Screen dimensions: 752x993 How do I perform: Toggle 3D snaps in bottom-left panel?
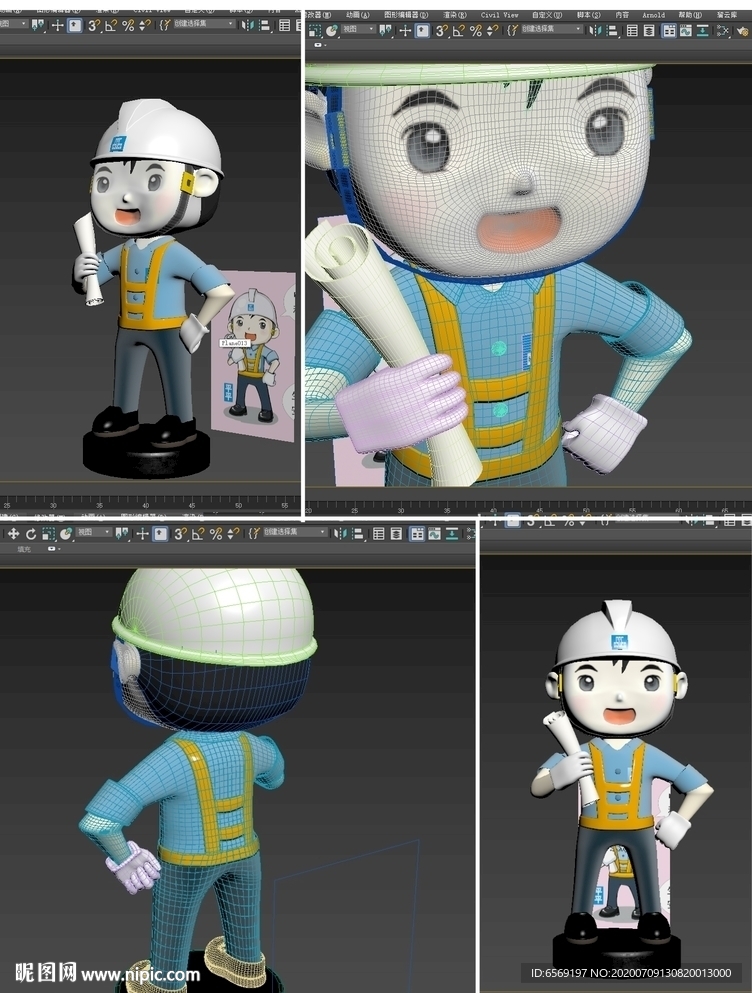click(x=181, y=534)
